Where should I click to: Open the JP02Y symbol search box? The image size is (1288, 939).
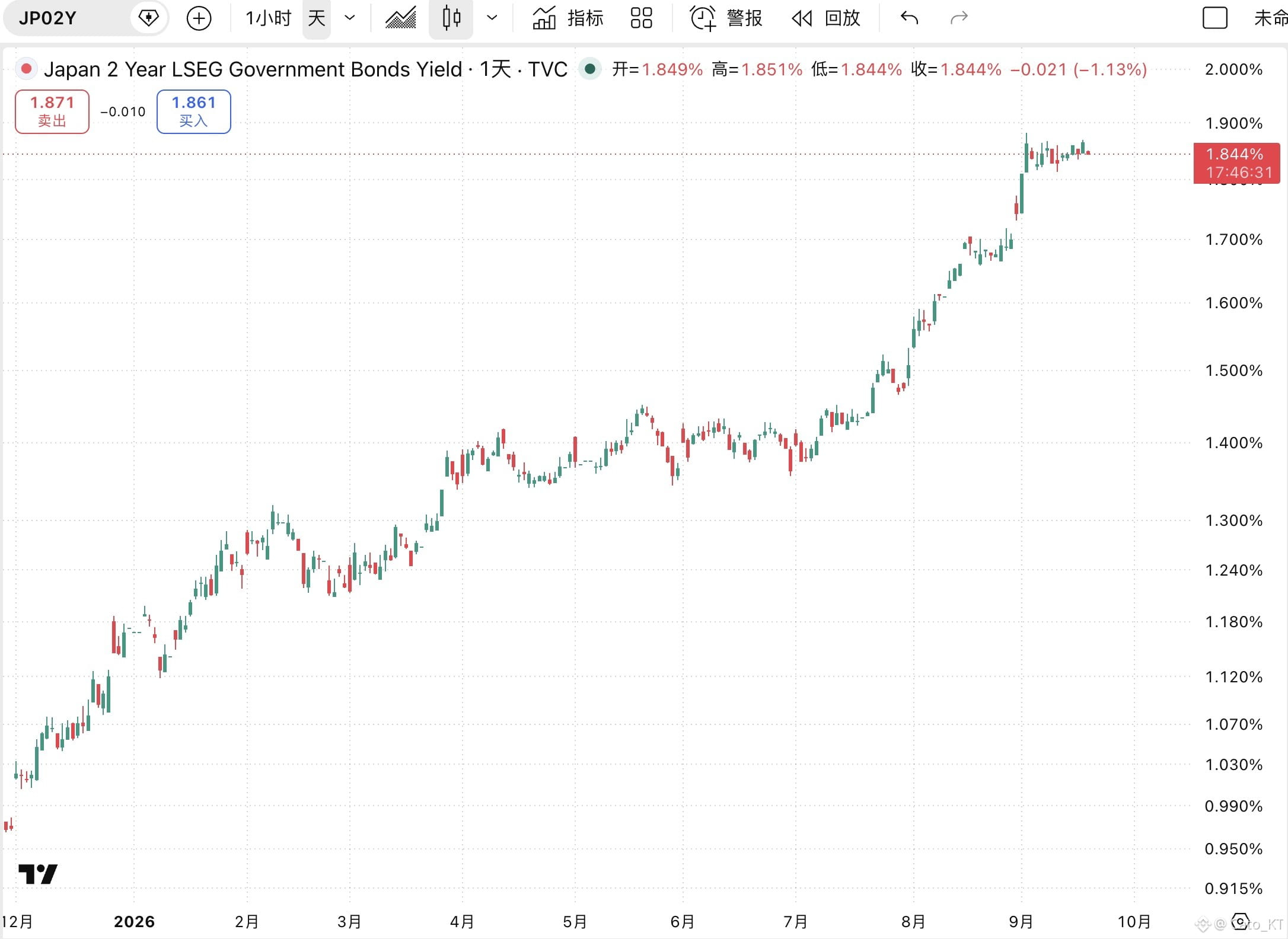68,18
